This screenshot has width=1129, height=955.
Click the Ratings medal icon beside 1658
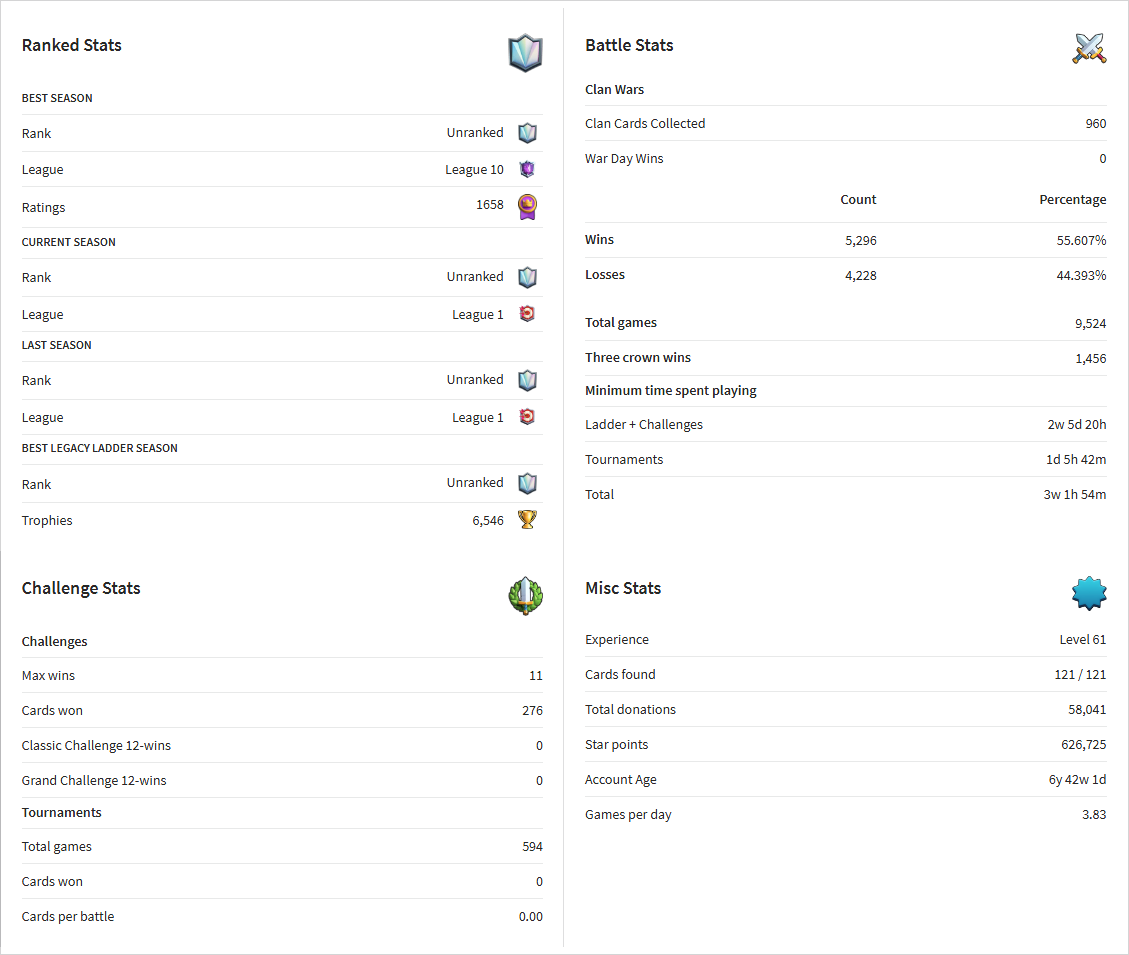click(x=527, y=207)
